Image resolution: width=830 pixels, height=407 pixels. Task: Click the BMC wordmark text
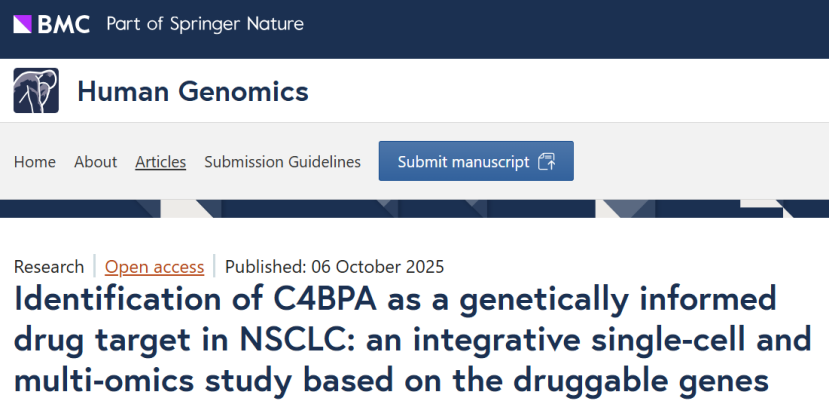point(63,24)
